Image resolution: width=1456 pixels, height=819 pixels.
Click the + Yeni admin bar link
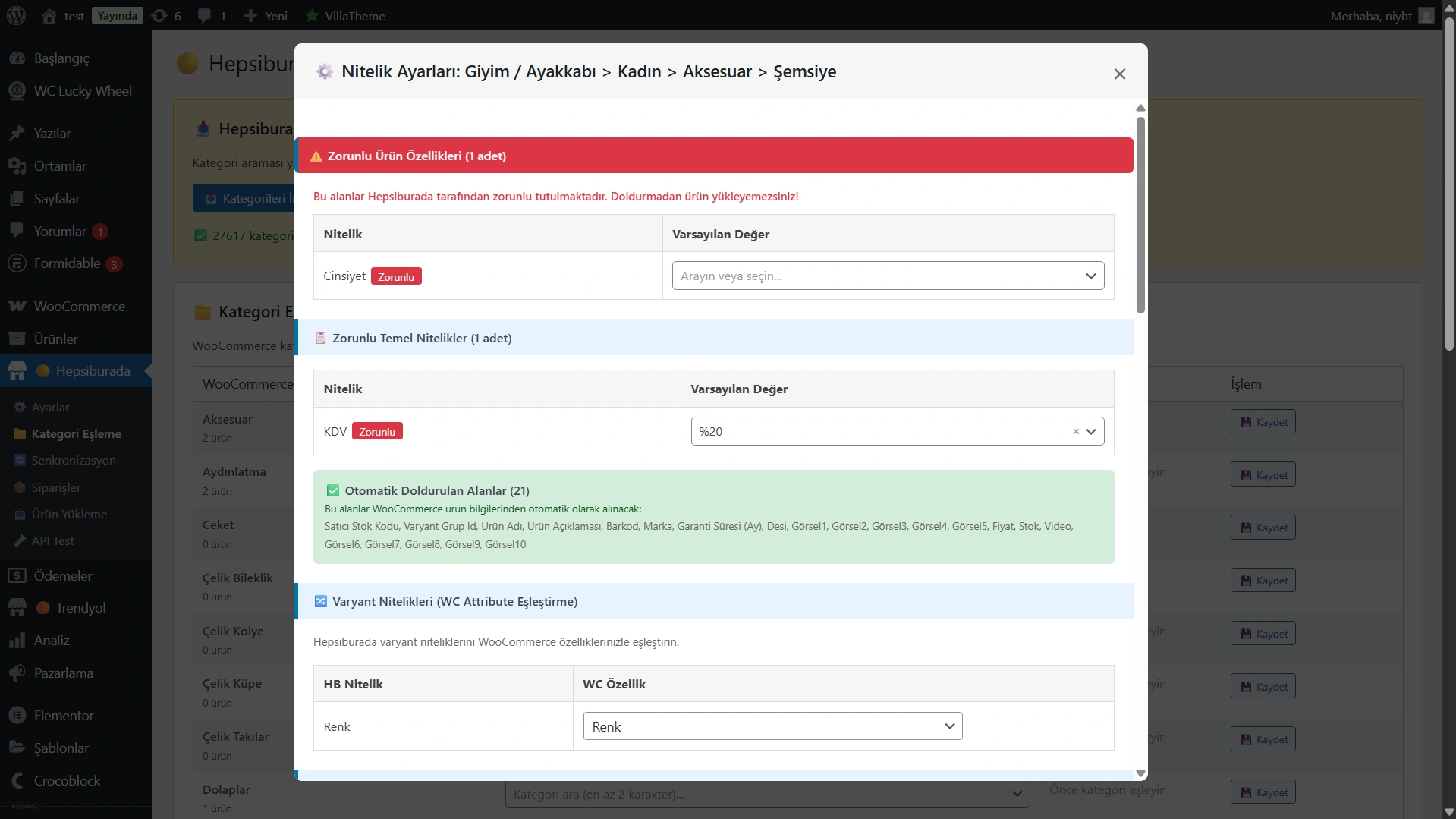coord(266,16)
